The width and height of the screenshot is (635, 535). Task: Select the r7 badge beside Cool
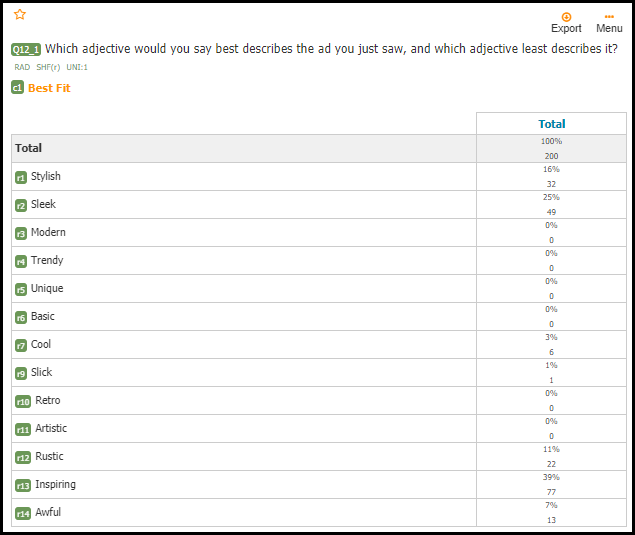21,345
